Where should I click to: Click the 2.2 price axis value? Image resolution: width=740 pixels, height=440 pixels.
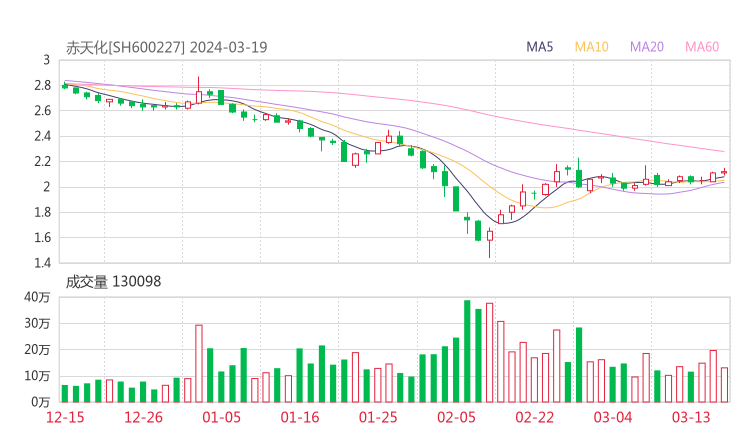pyautogui.click(x=42, y=161)
